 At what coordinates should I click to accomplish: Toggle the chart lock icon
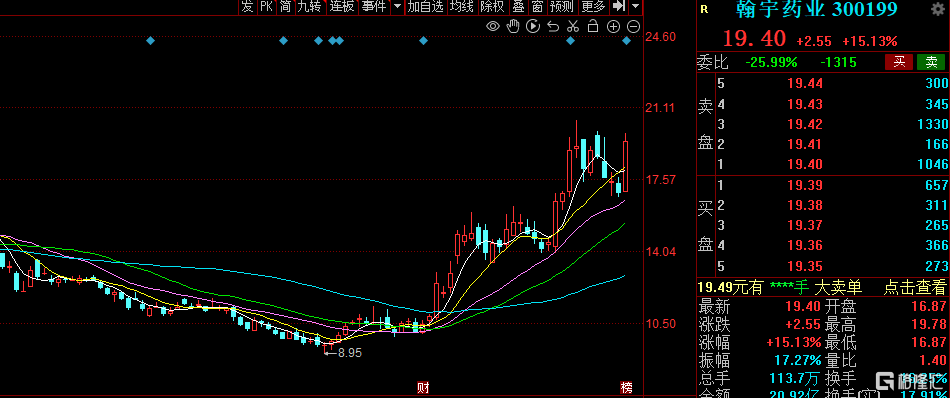point(593,26)
